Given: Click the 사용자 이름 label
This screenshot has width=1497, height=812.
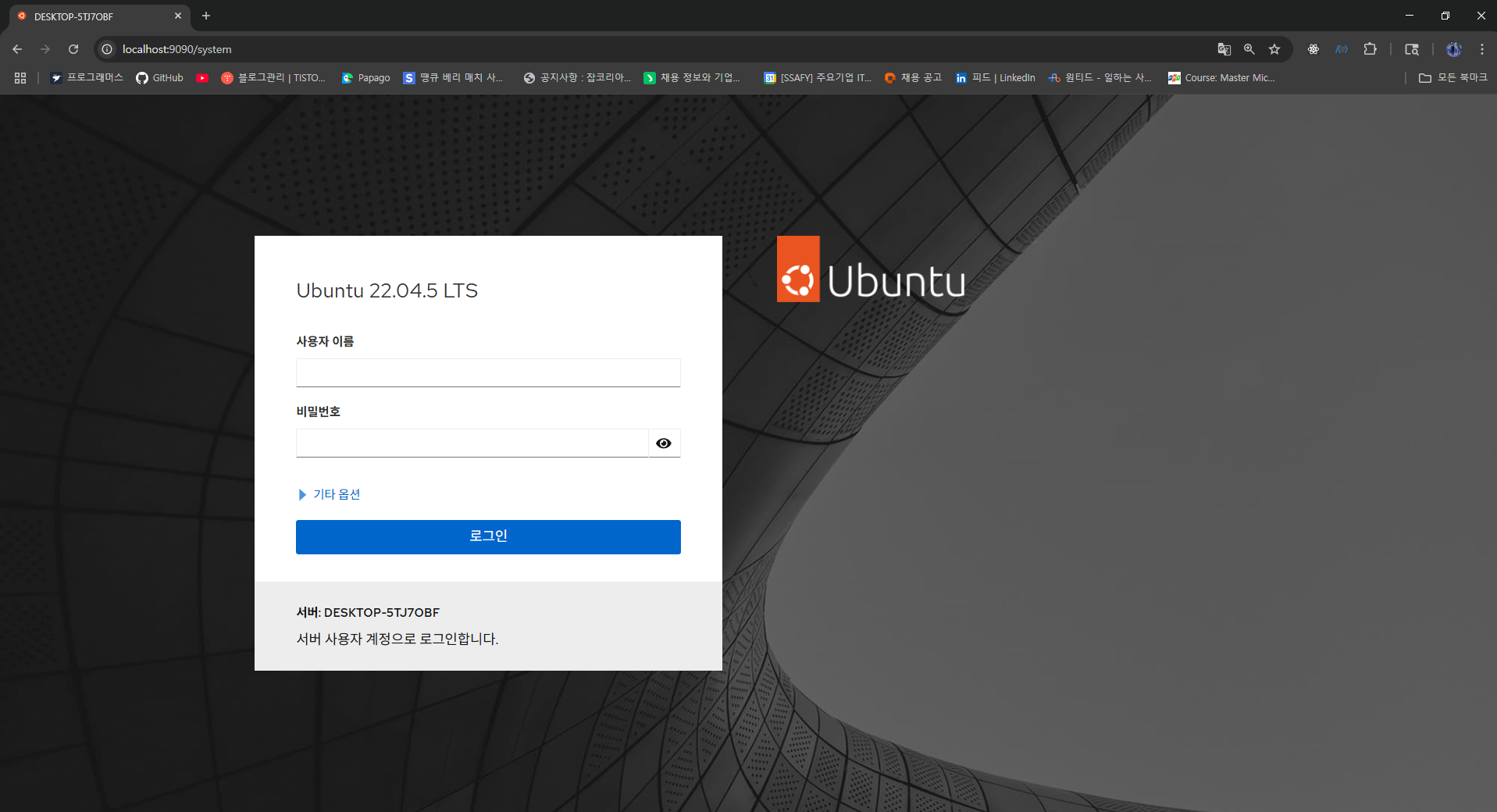Looking at the screenshot, I should [325, 341].
